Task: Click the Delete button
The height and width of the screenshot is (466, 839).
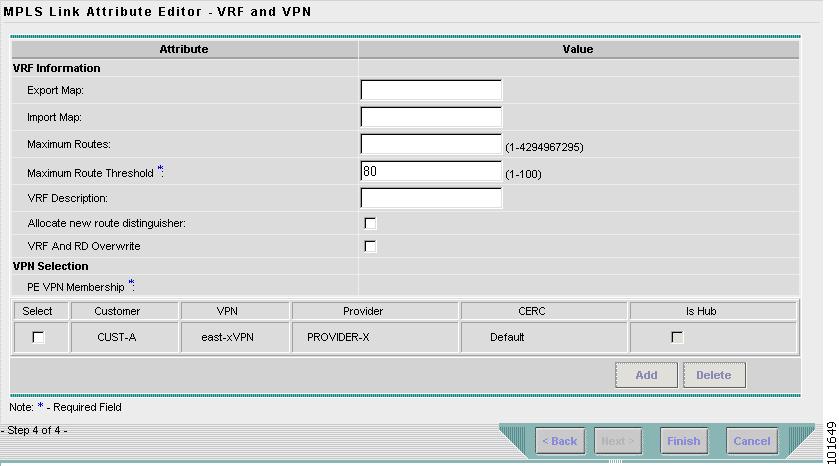Action: click(x=714, y=375)
